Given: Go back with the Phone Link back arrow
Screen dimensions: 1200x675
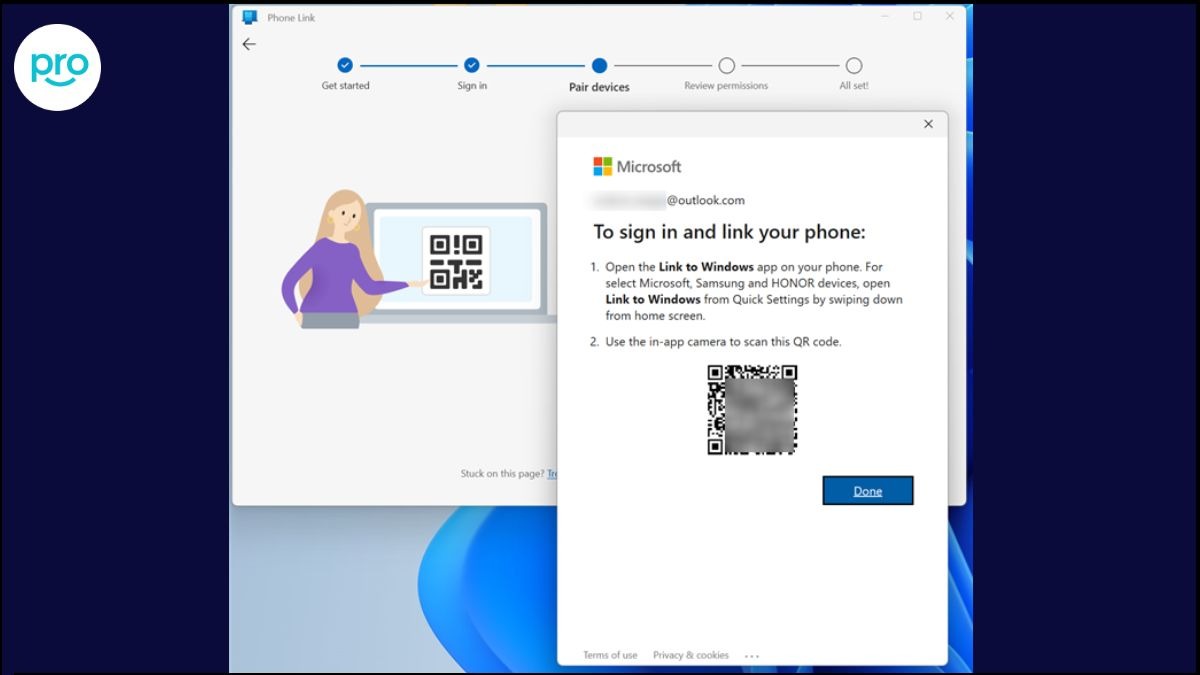Looking at the screenshot, I should pos(249,44).
